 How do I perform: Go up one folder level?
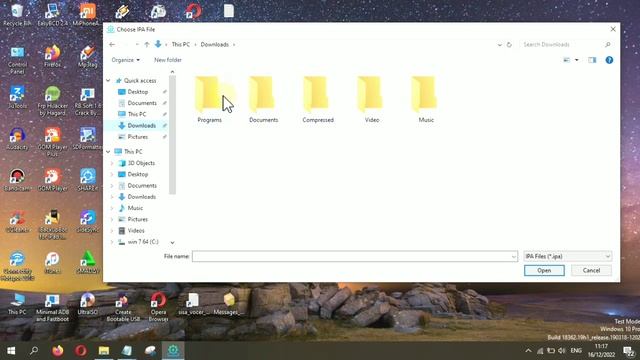click(x=147, y=44)
